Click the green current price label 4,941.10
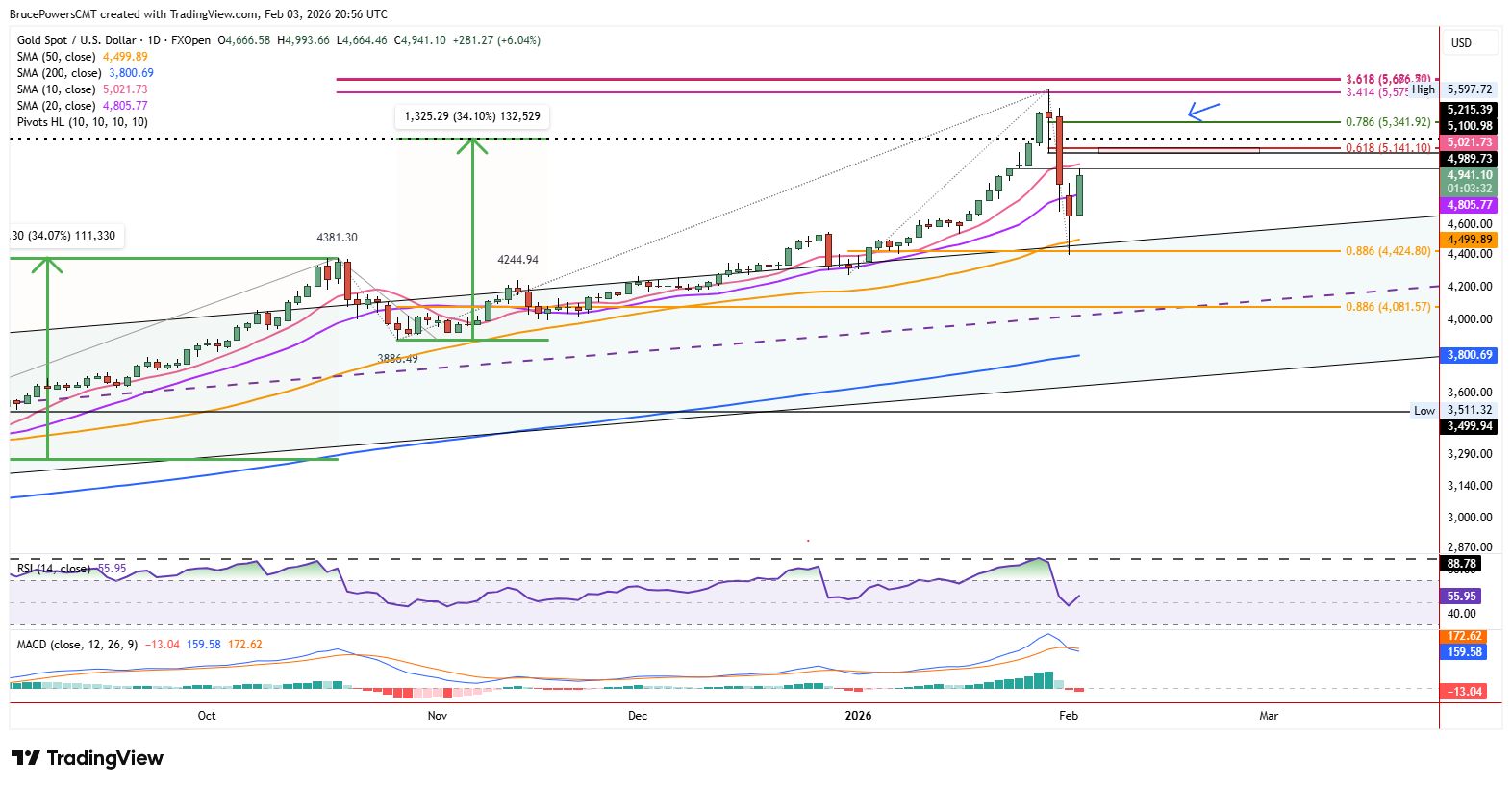 (x=1470, y=175)
